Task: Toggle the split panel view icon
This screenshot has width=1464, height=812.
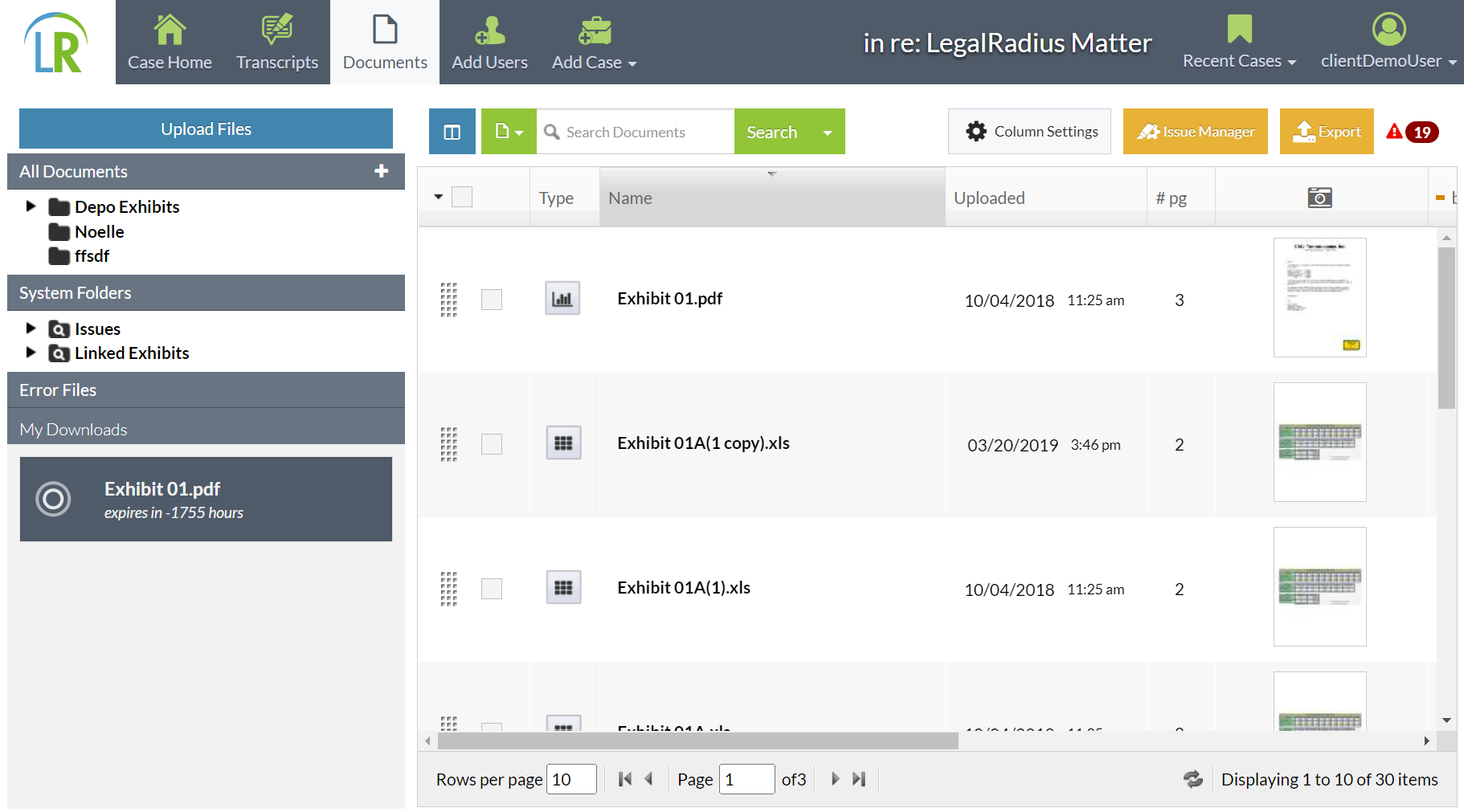Action: [x=452, y=131]
